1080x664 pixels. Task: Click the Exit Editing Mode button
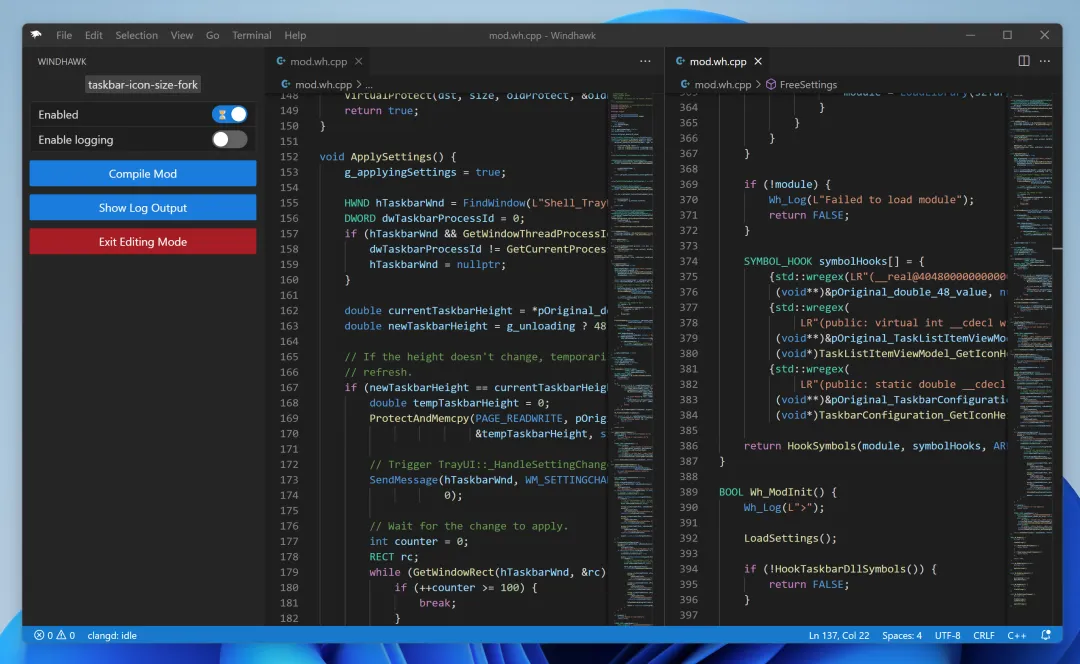coord(143,242)
